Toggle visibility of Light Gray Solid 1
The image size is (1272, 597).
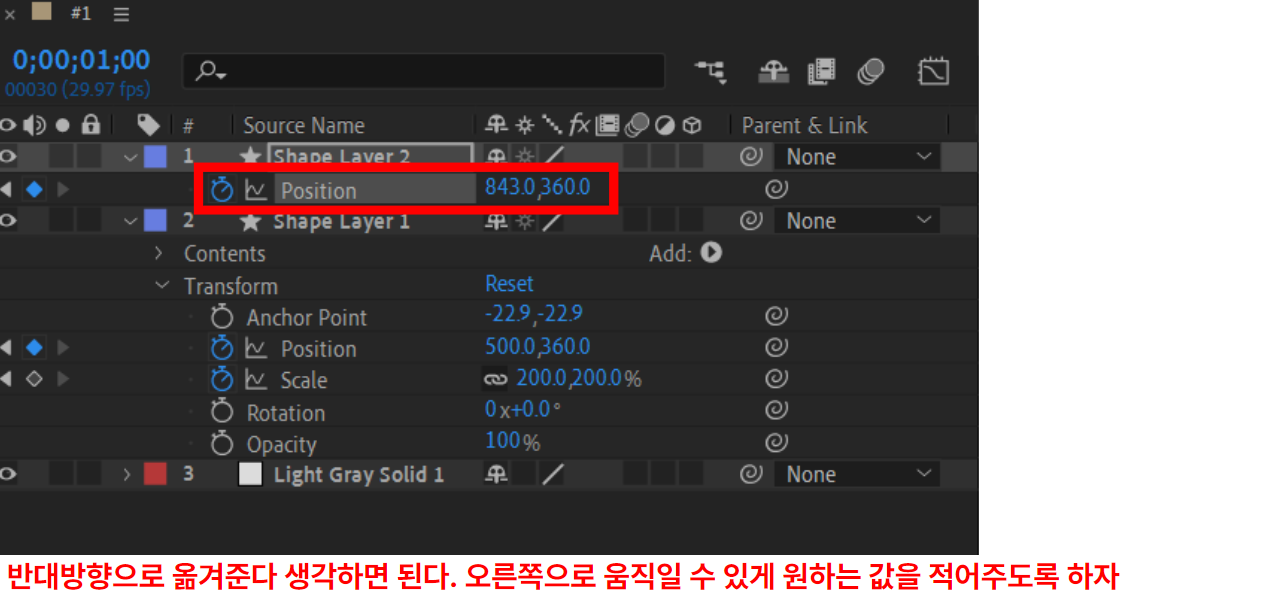pos(8,474)
